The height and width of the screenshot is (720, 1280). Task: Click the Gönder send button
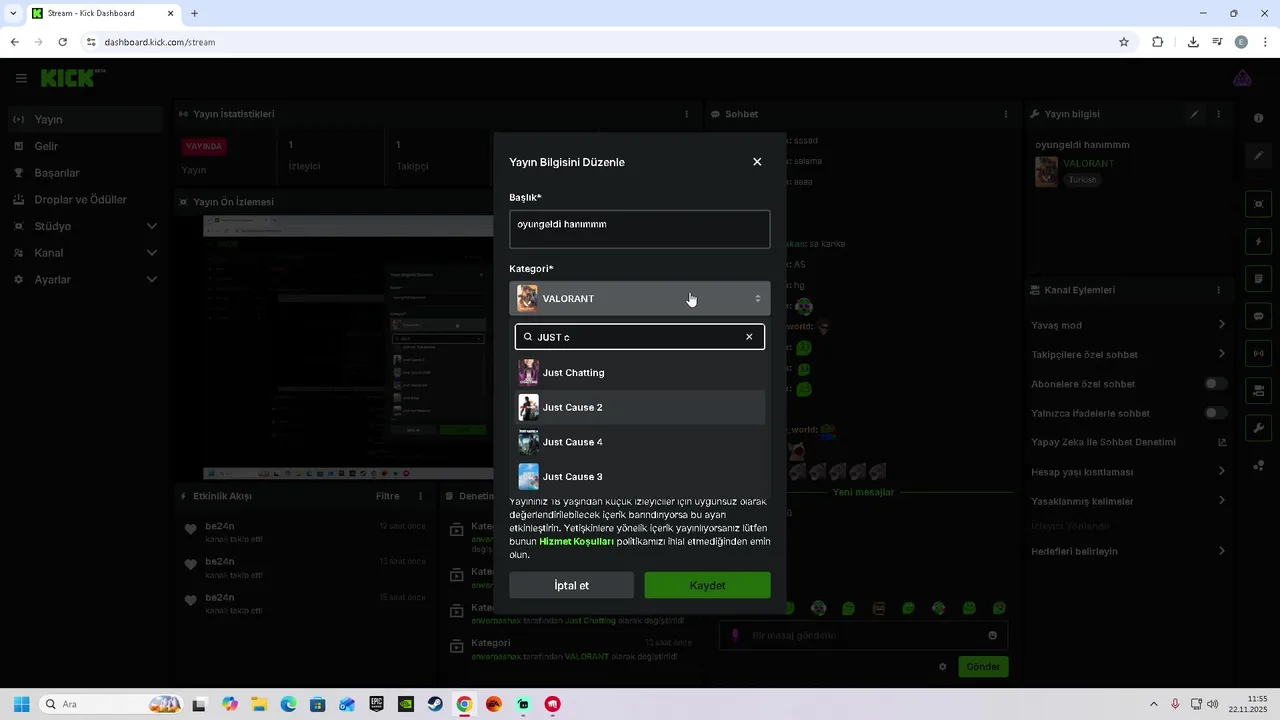[x=983, y=667]
